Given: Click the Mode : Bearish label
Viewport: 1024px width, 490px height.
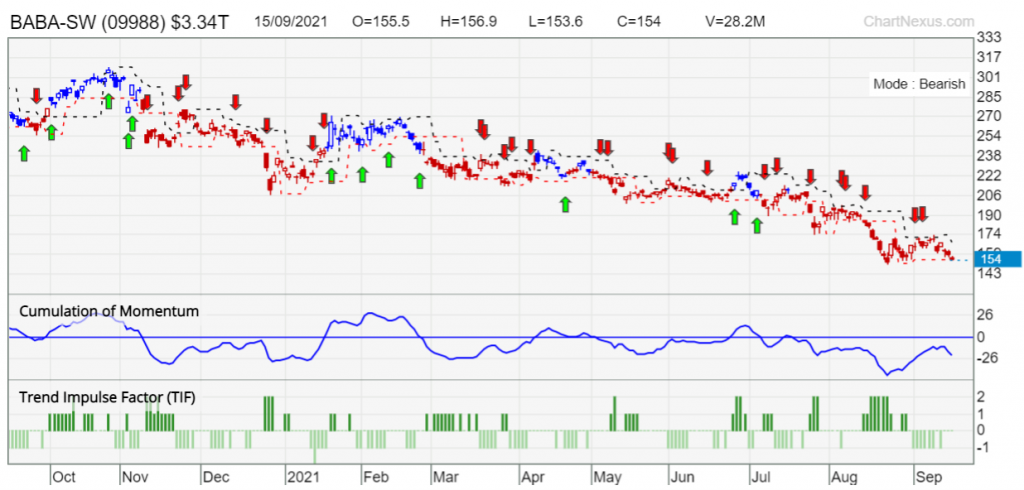Looking at the screenshot, I should [919, 84].
